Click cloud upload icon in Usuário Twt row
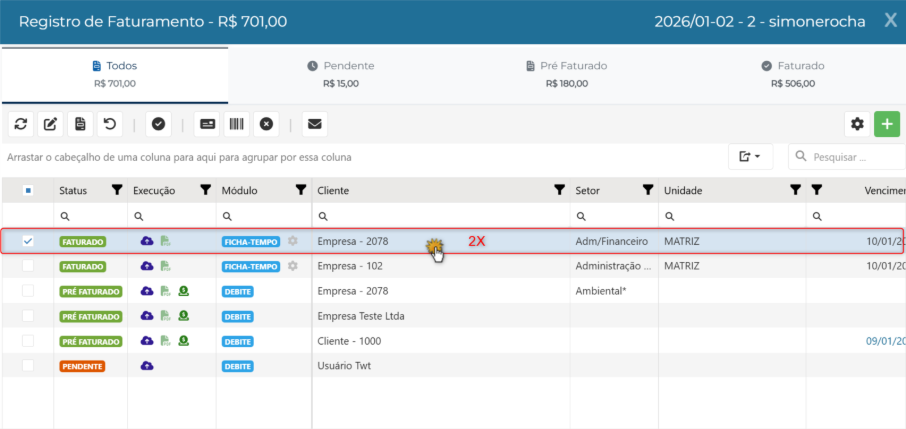The width and height of the screenshot is (906, 429). (x=147, y=366)
